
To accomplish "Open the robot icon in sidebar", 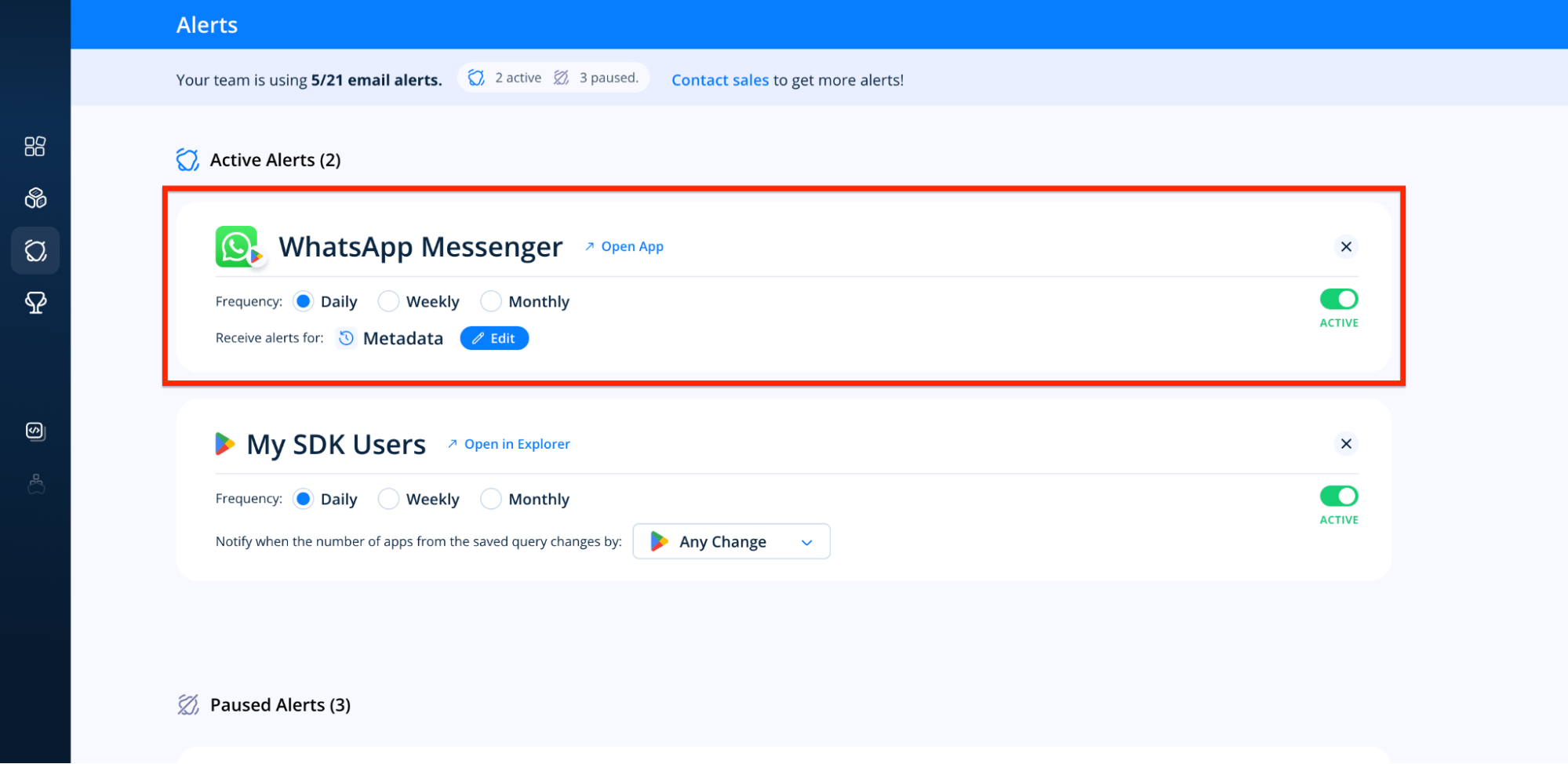I will pyautogui.click(x=36, y=484).
